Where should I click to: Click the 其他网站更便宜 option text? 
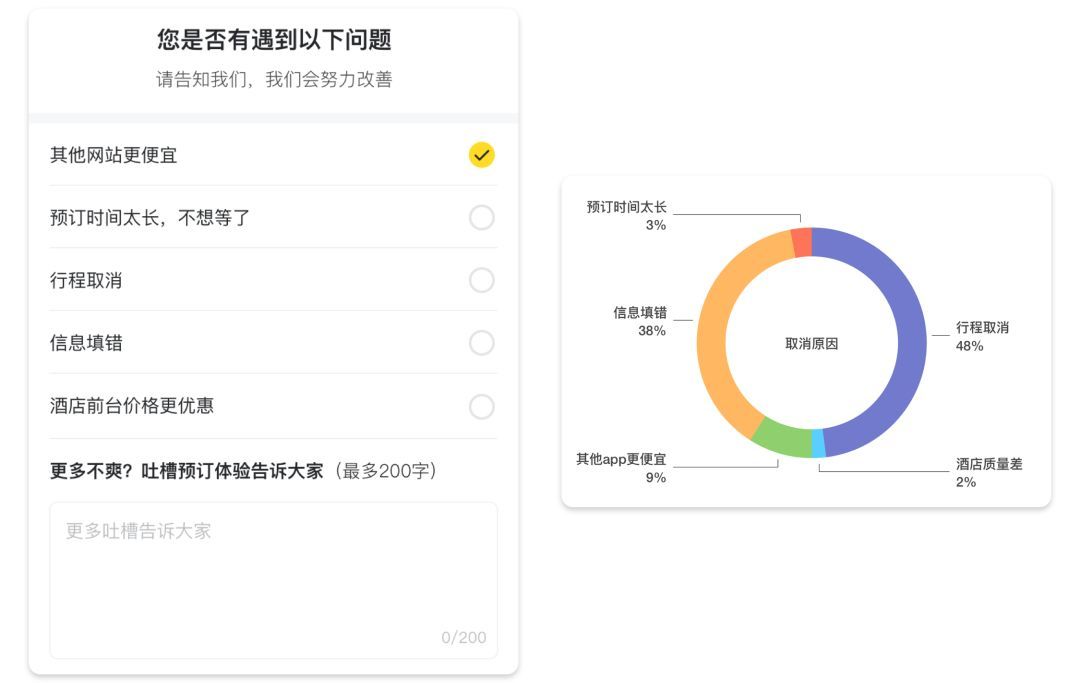pyautogui.click(x=114, y=156)
